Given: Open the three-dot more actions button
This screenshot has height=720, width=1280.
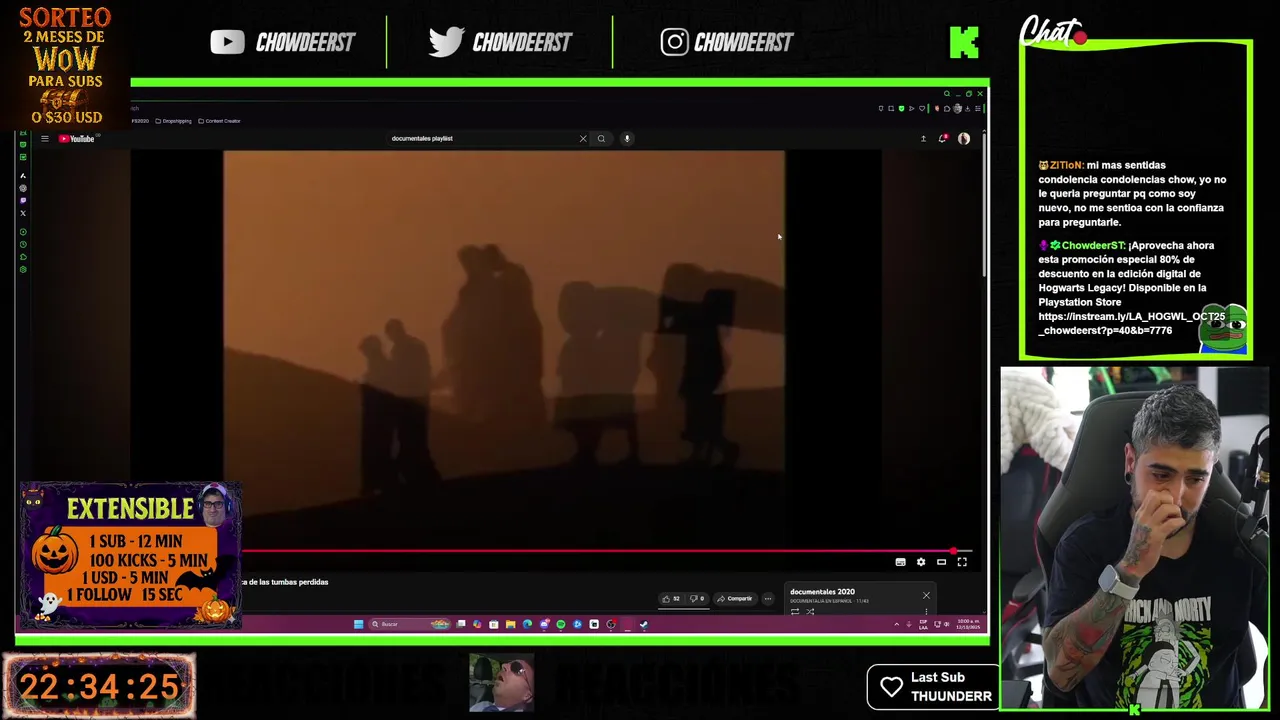Looking at the screenshot, I should (768, 599).
